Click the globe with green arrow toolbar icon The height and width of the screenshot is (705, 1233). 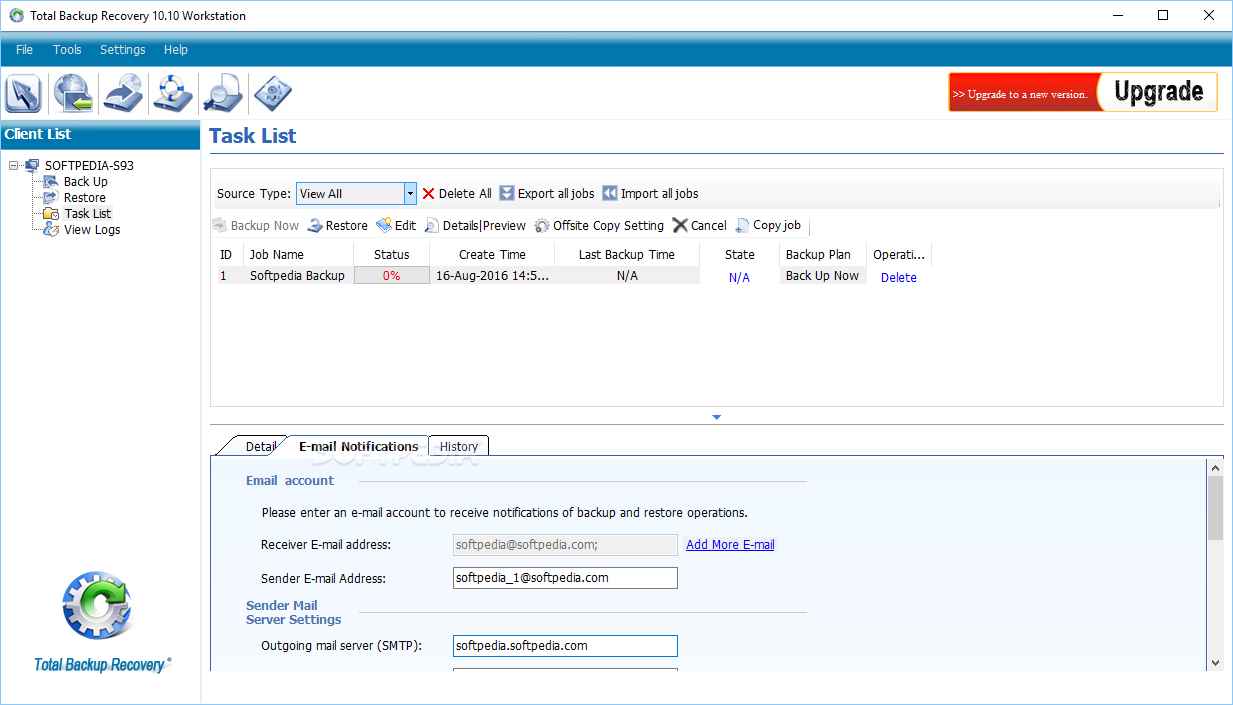point(73,94)
